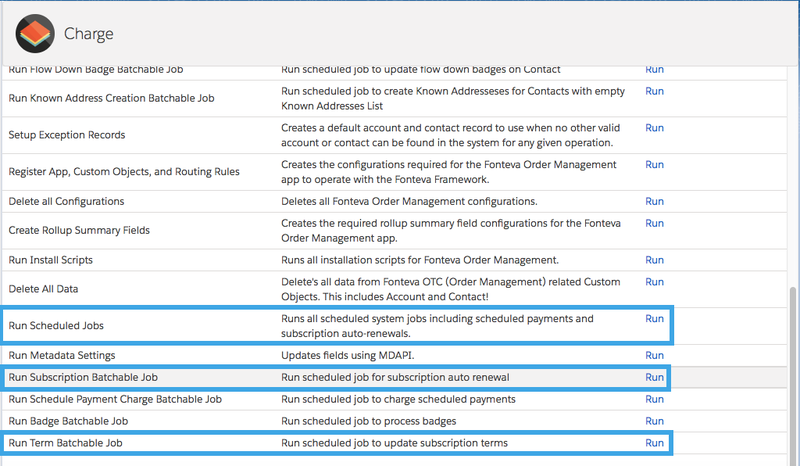
Task: Select 'Run scheduled job to update subscription terms'
Action: click(394, 443)
